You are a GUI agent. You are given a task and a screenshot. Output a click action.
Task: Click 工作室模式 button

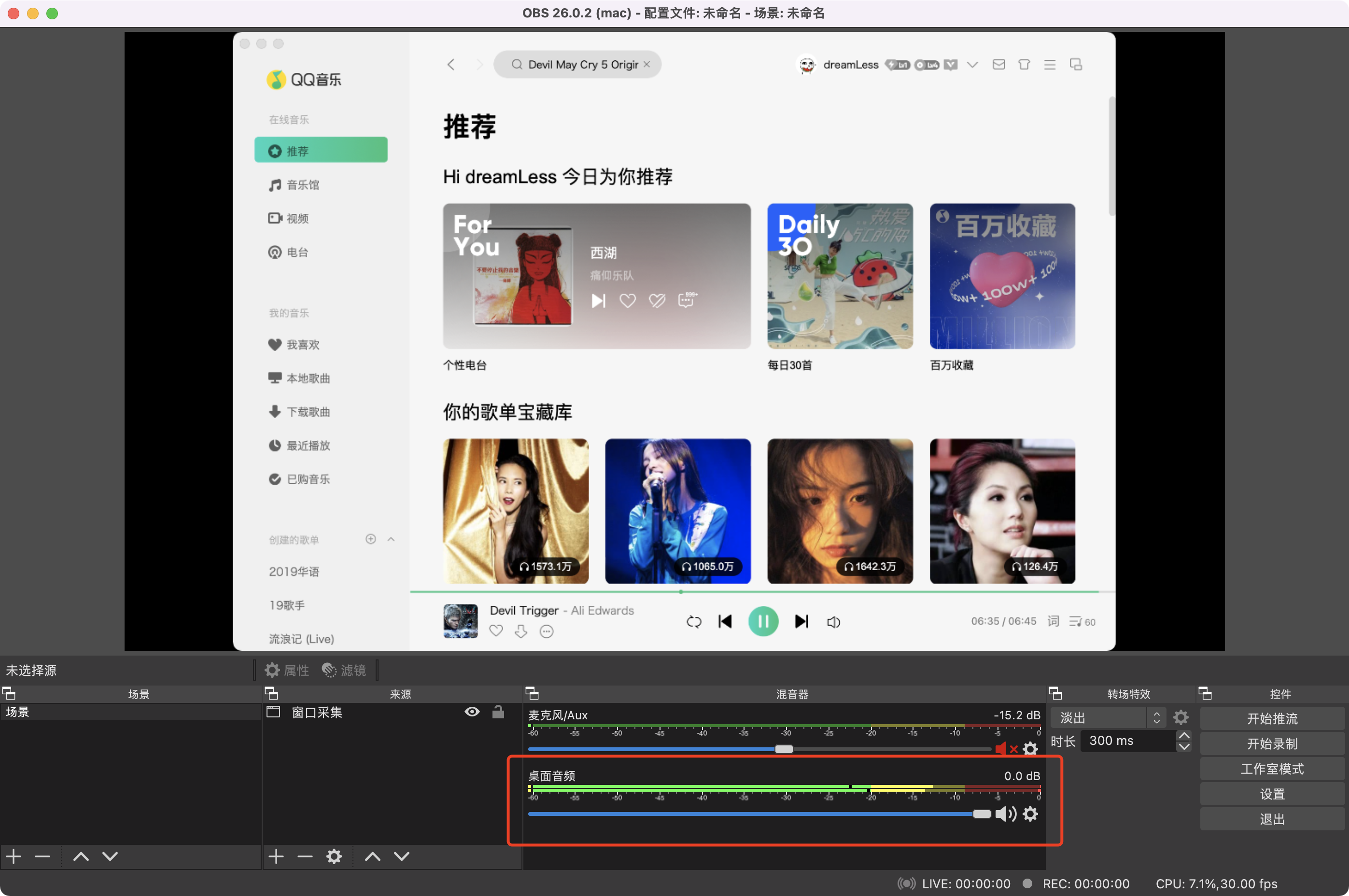[1272, 769]
